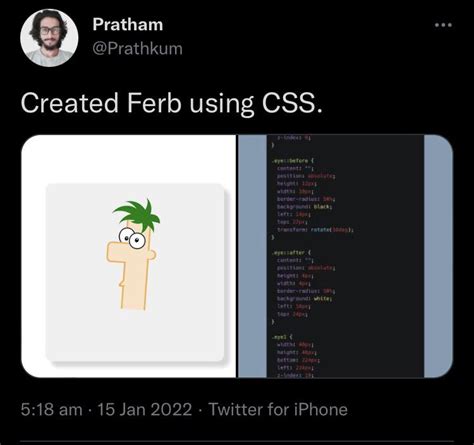This screenshot has height=445, width=474.
Task: Select the .eye::before selector line
Action: 293,161
